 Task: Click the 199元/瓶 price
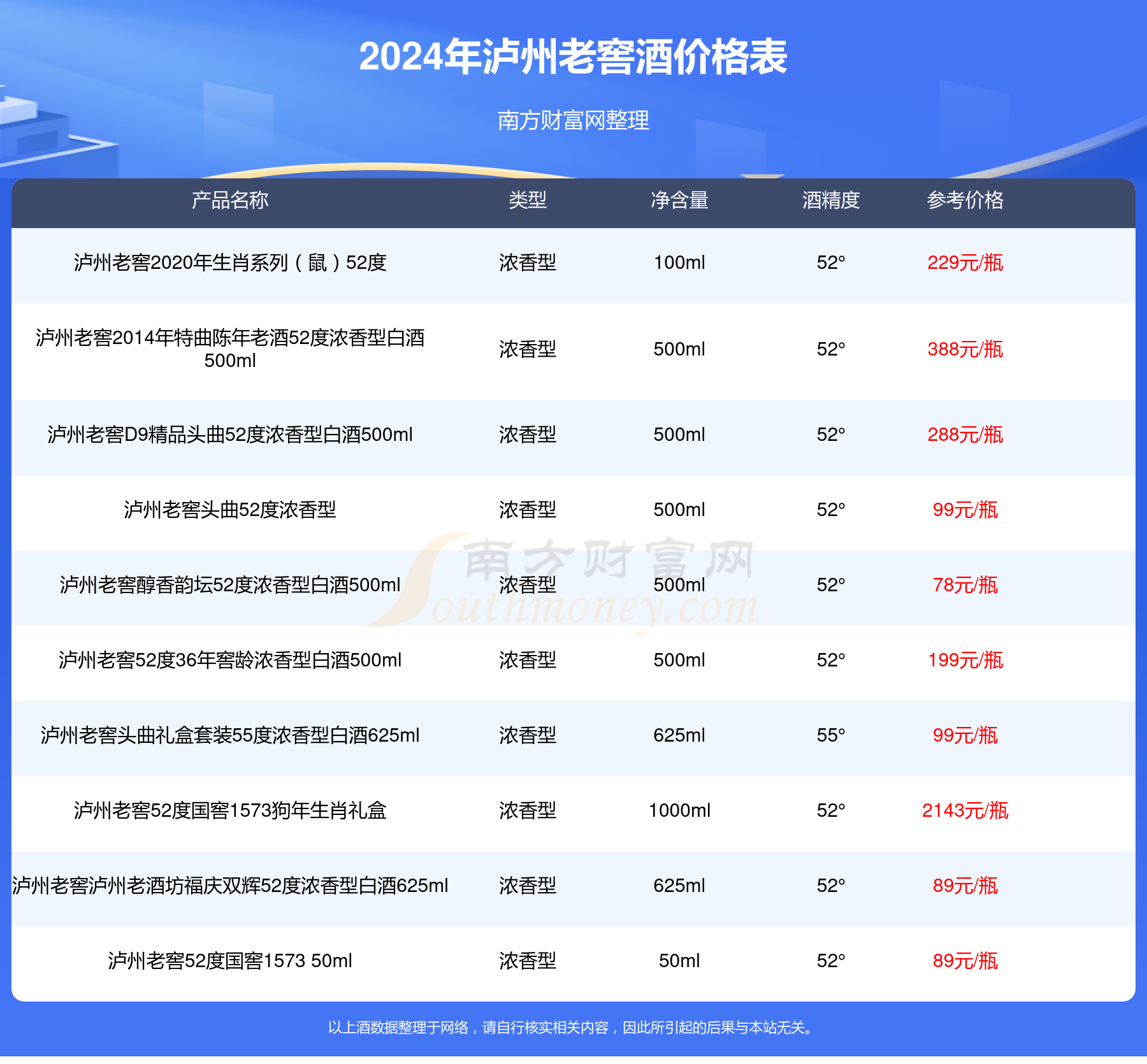[x=965, y=660]
